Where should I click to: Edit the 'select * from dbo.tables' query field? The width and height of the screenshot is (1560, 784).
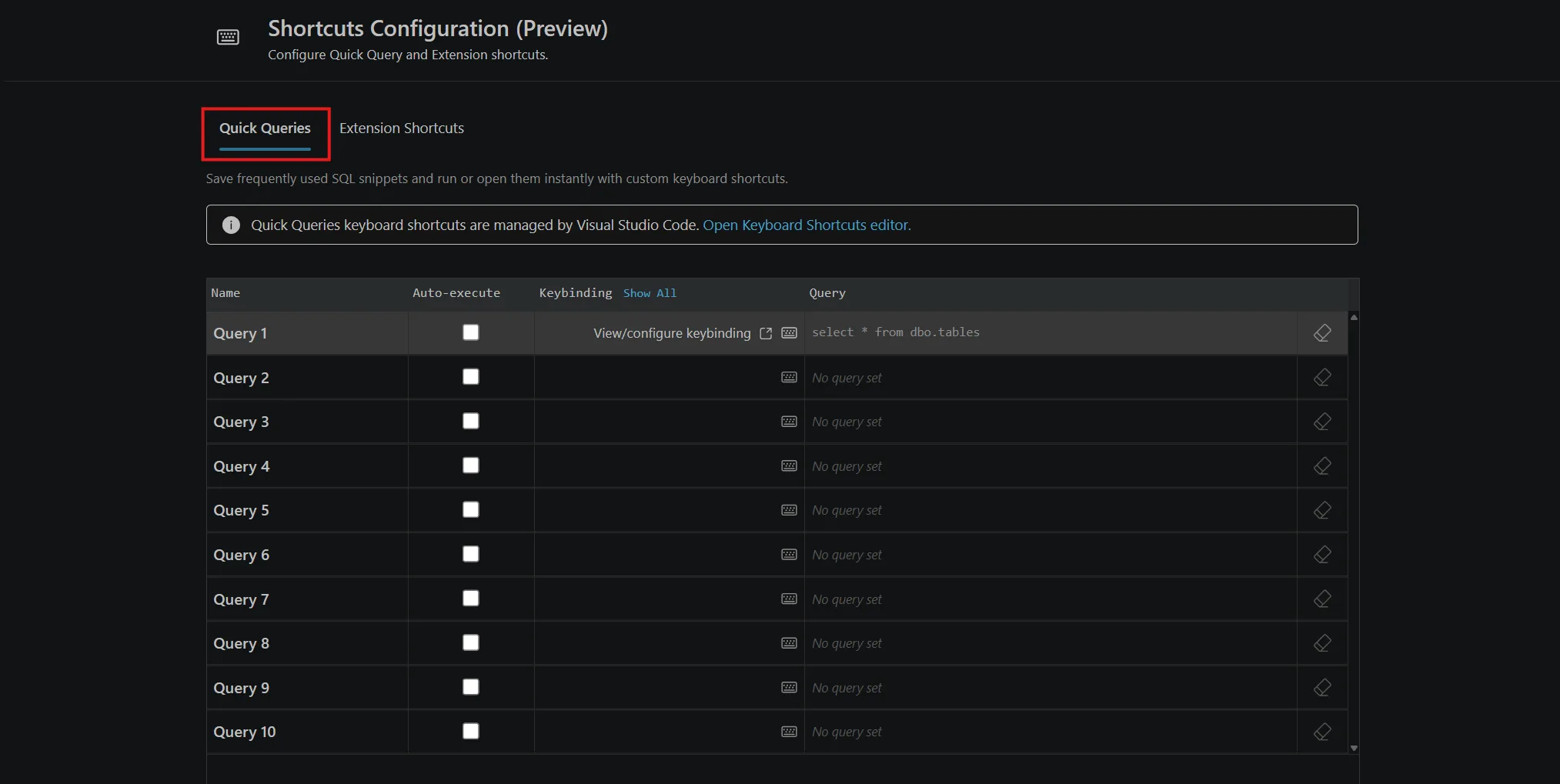tap(1051, 332)
